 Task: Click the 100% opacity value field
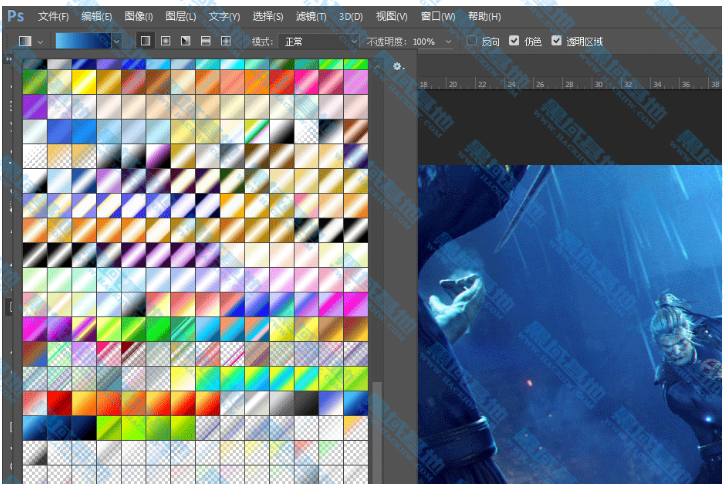tap(424, 42)
